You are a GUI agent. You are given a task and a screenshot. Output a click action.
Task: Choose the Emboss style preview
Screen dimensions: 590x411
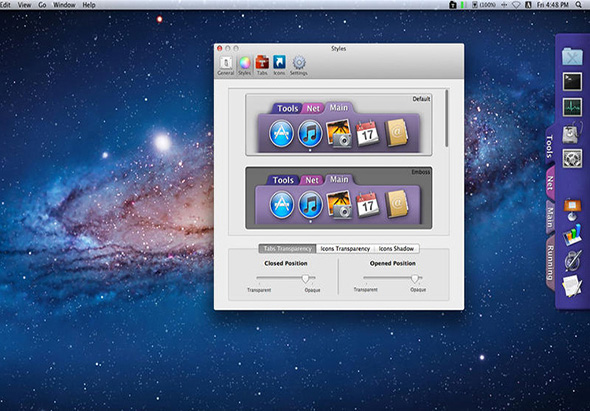338,198
